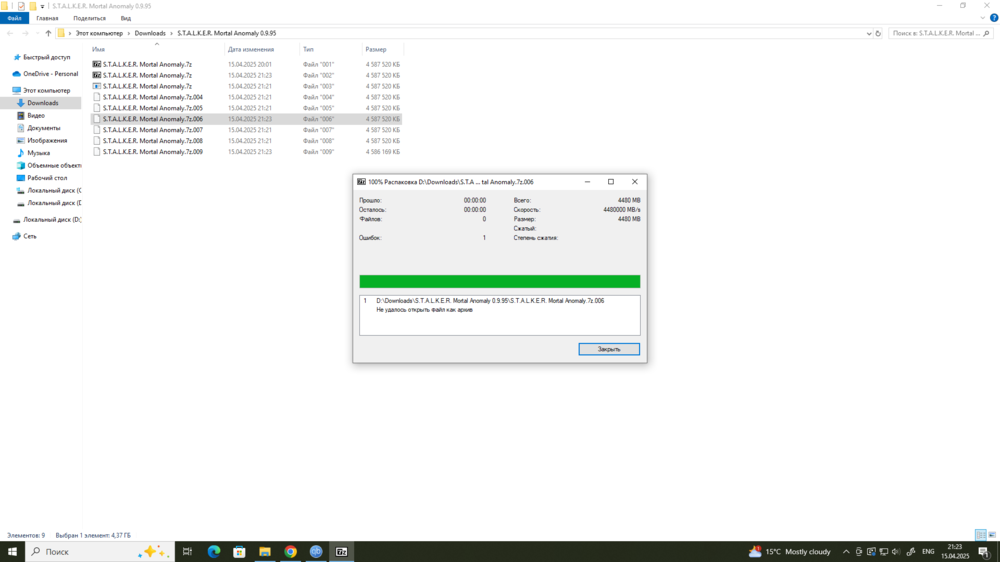Open network icon in system tray

pyautogui.click(x=884, y=551)
